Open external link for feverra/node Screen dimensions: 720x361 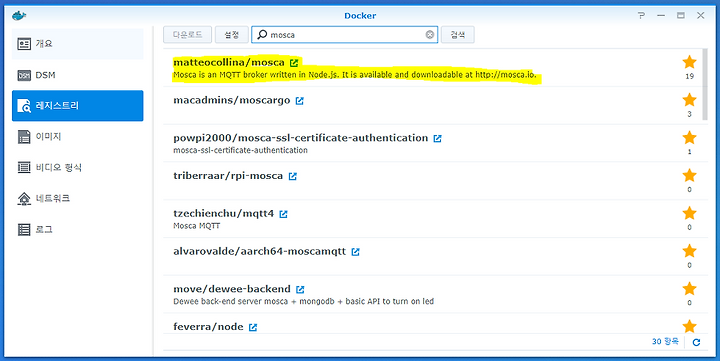tap(253, 327)
